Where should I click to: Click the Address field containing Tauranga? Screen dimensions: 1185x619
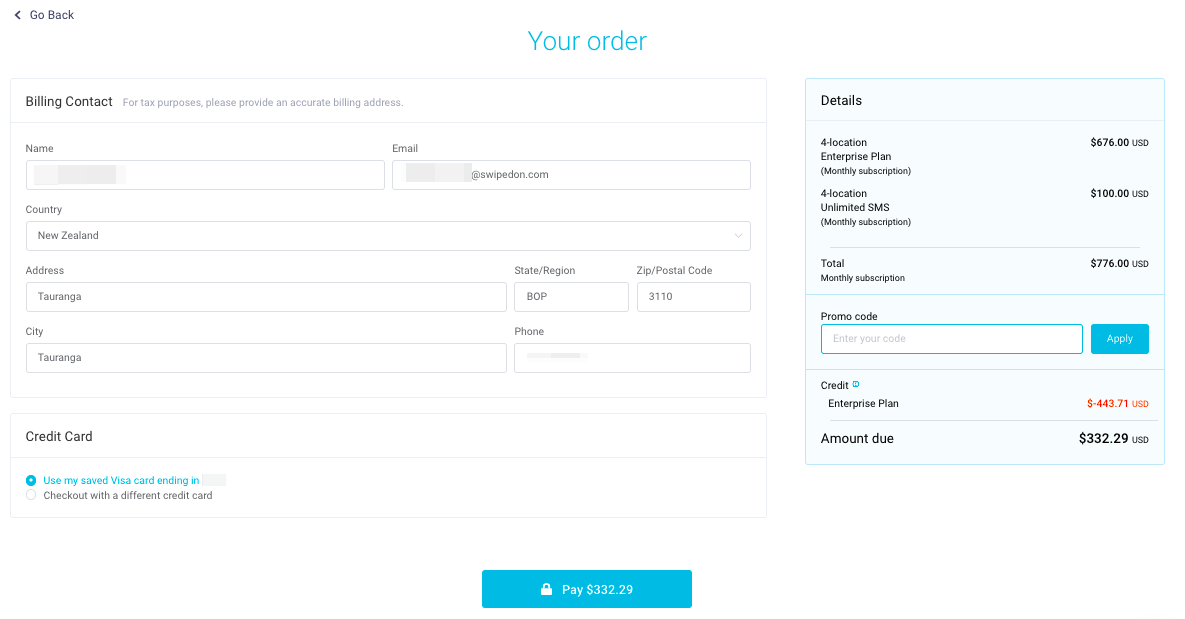coord(266,297)
